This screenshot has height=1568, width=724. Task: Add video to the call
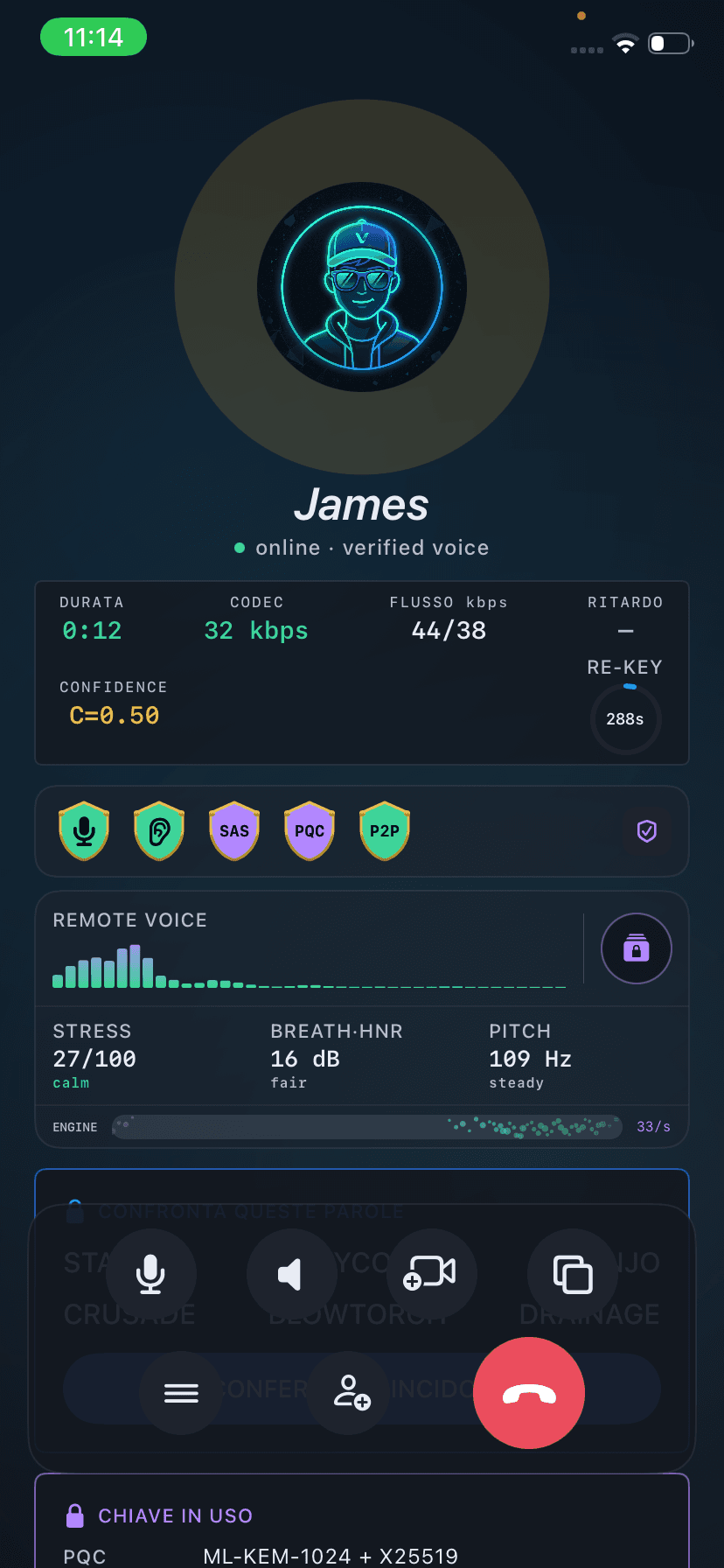click(432, 1274)
